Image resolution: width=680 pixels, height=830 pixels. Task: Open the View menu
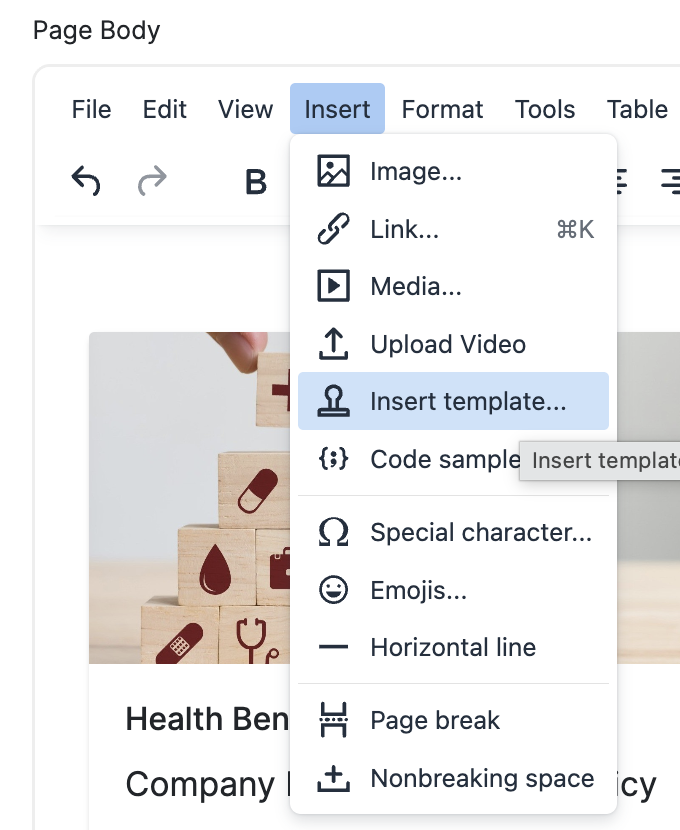(246, 109)
